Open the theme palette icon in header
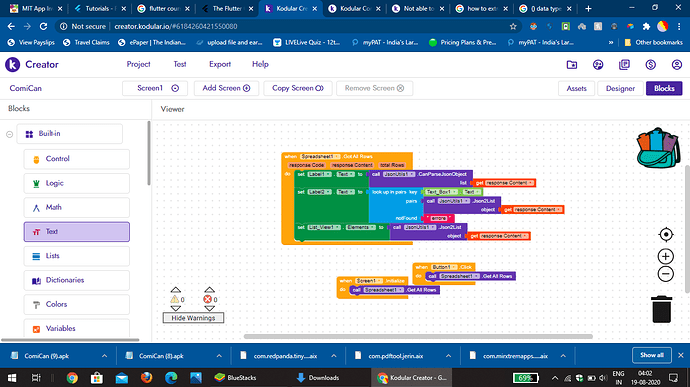 point(598,65)
